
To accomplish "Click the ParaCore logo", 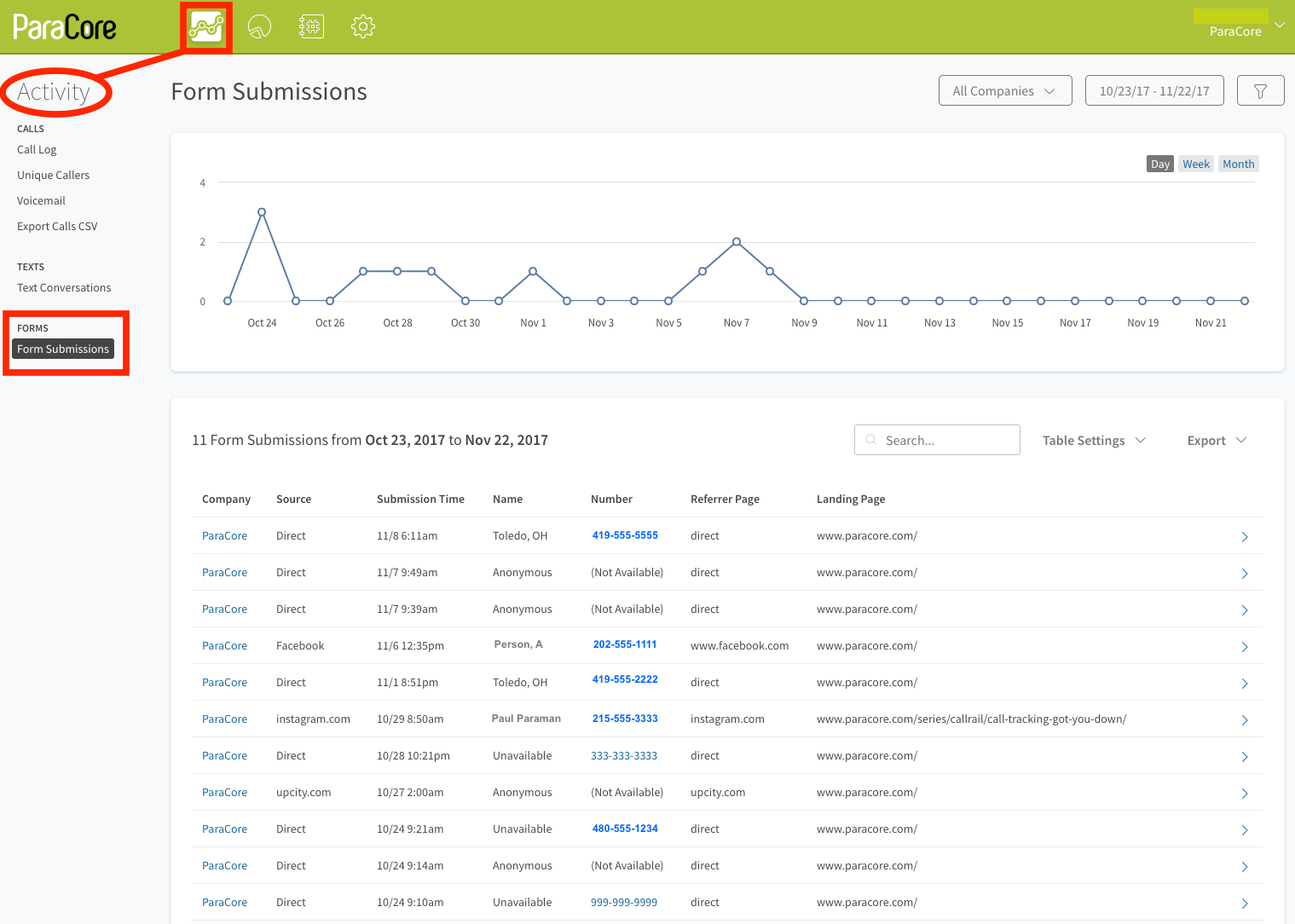I will [65, 27].
